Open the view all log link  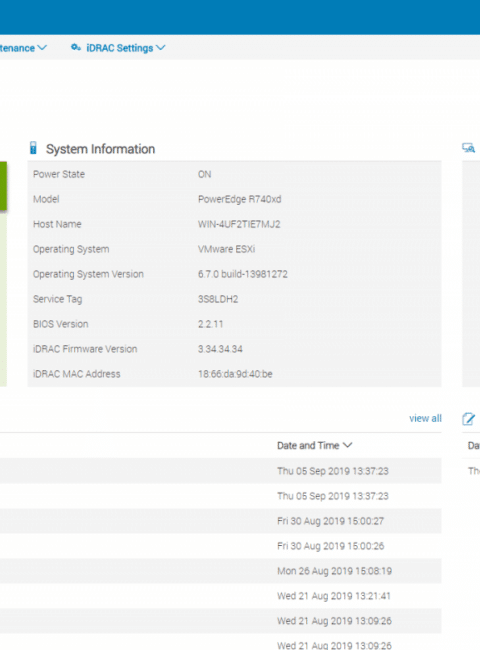(x=425, y=418)
